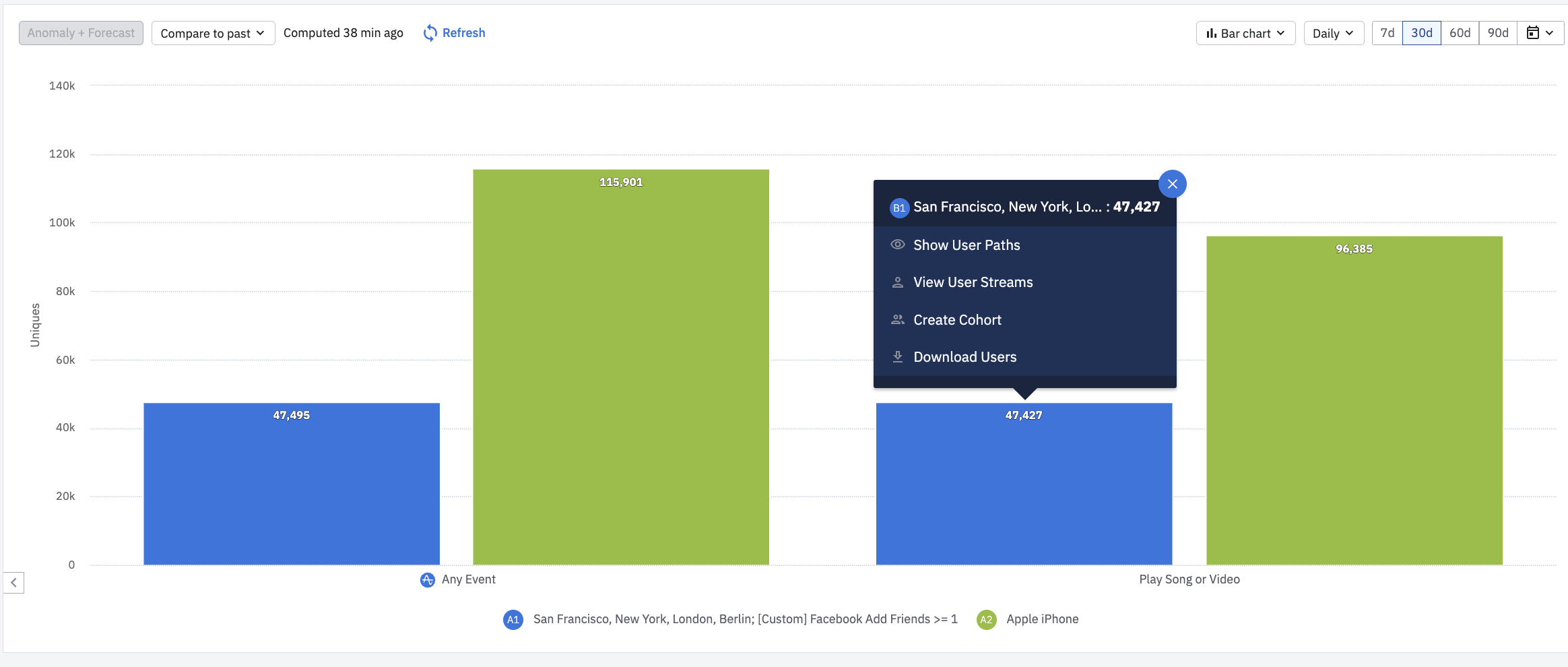Viewport: 1568px width, 667px height.
Task: Click the calendar date-range icon
Action: [x=1536, y=32]
